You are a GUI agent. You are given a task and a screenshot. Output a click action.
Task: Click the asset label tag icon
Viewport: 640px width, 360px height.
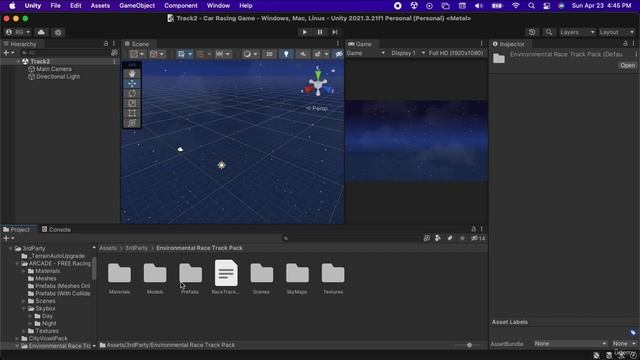point(633,333)
